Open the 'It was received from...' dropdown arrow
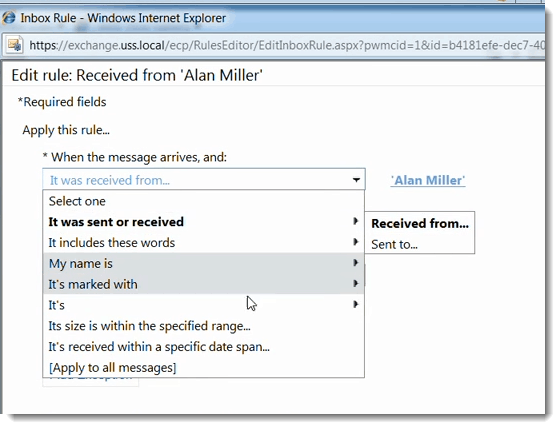560x429 pixels. [356, 180]
